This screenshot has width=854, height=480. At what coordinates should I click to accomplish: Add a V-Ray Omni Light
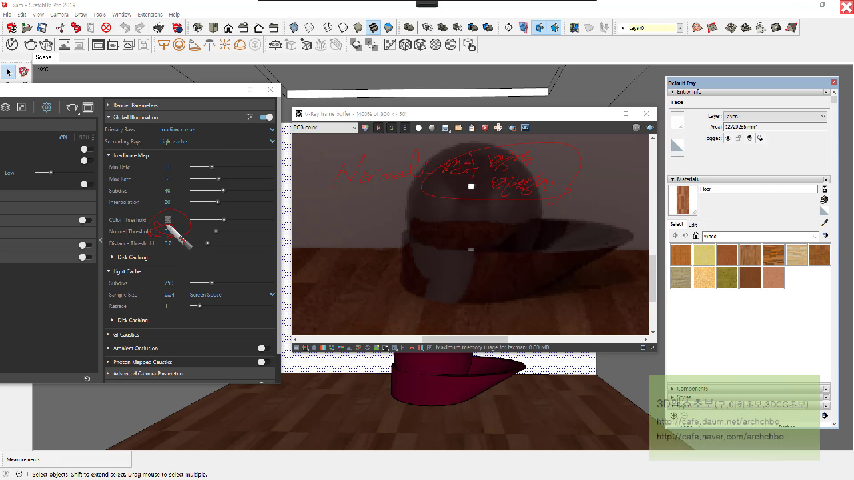pyautogui.click(x=224, y=45)
